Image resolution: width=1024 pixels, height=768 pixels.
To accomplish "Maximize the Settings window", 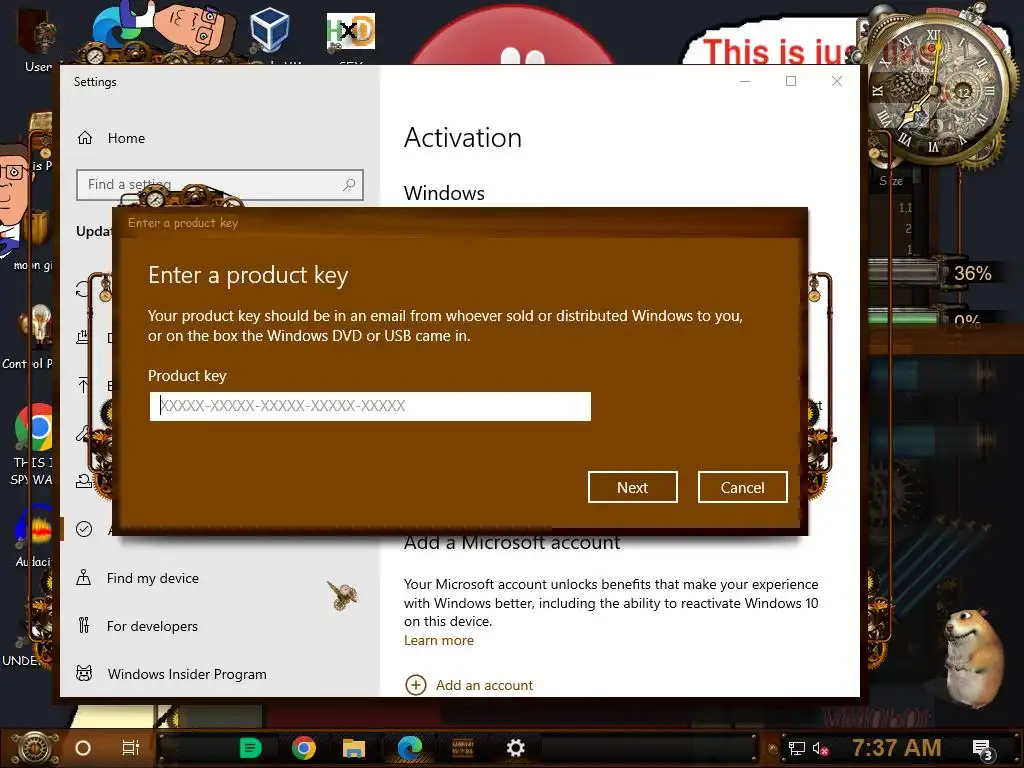I will (791, 81).
